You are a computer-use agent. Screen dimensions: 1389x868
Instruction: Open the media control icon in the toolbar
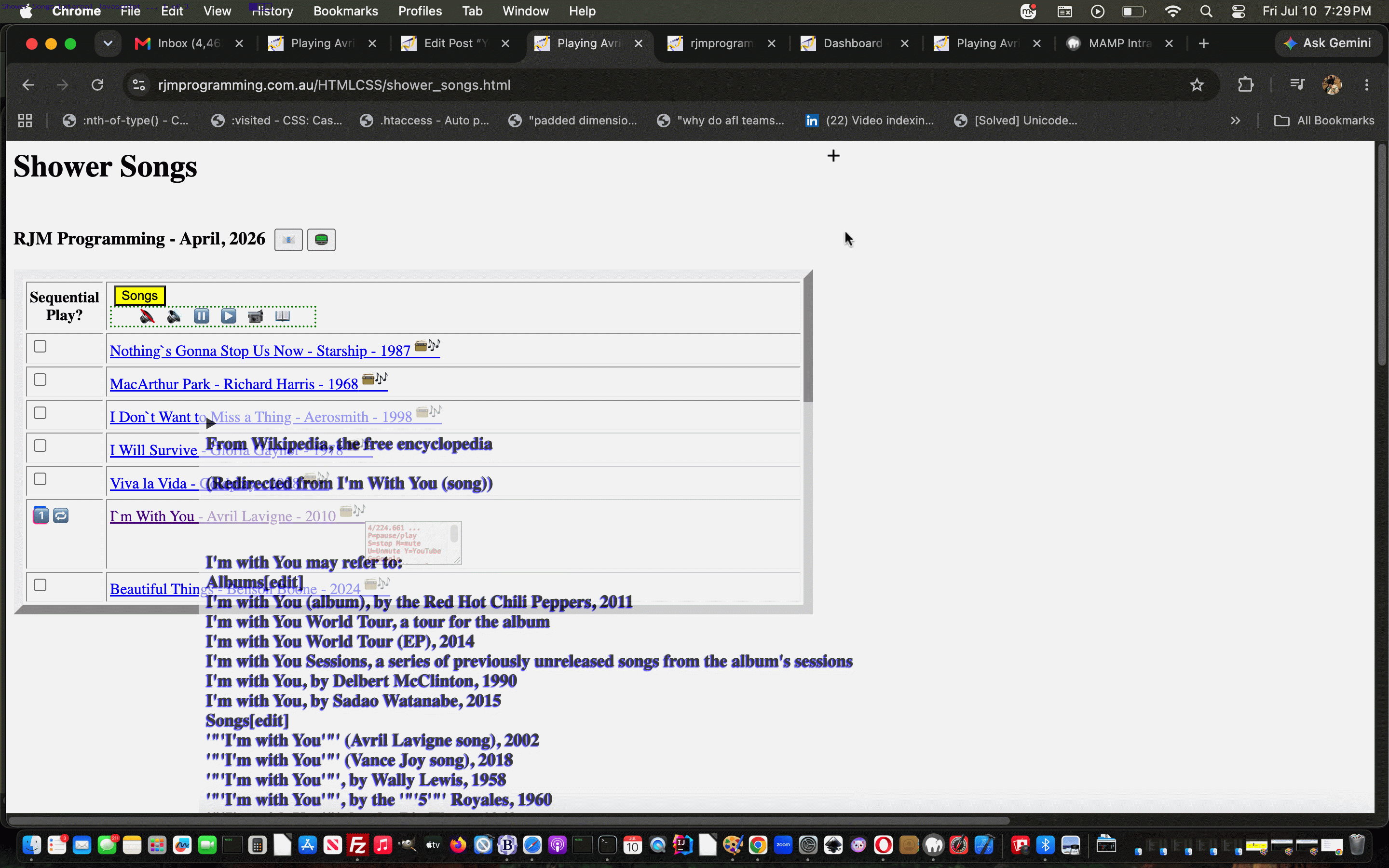click(1297, 85)
